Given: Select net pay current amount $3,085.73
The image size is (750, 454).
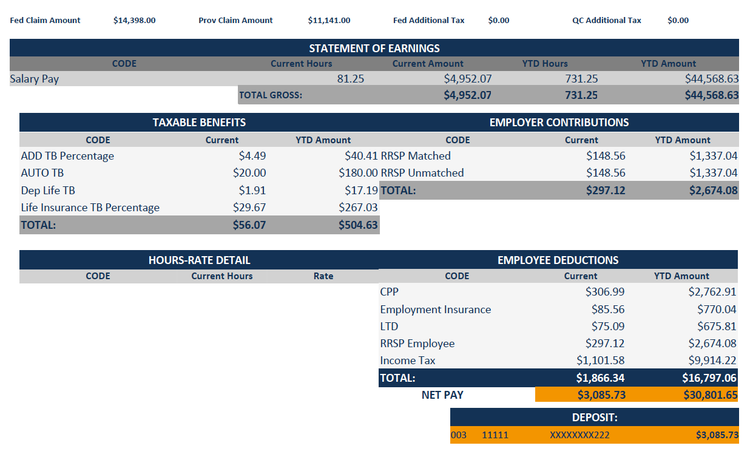Looking at the screenshot, I should click(x=601, y=395).
